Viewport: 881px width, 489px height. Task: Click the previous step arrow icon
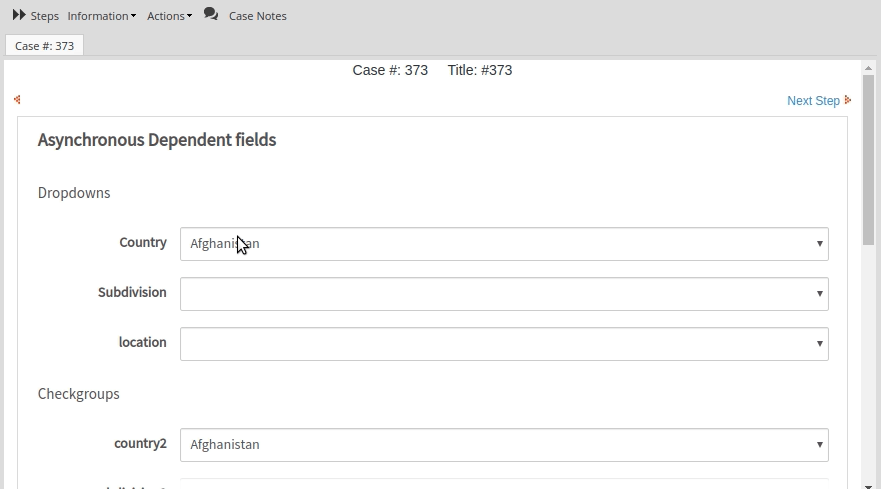click(17, 99)
